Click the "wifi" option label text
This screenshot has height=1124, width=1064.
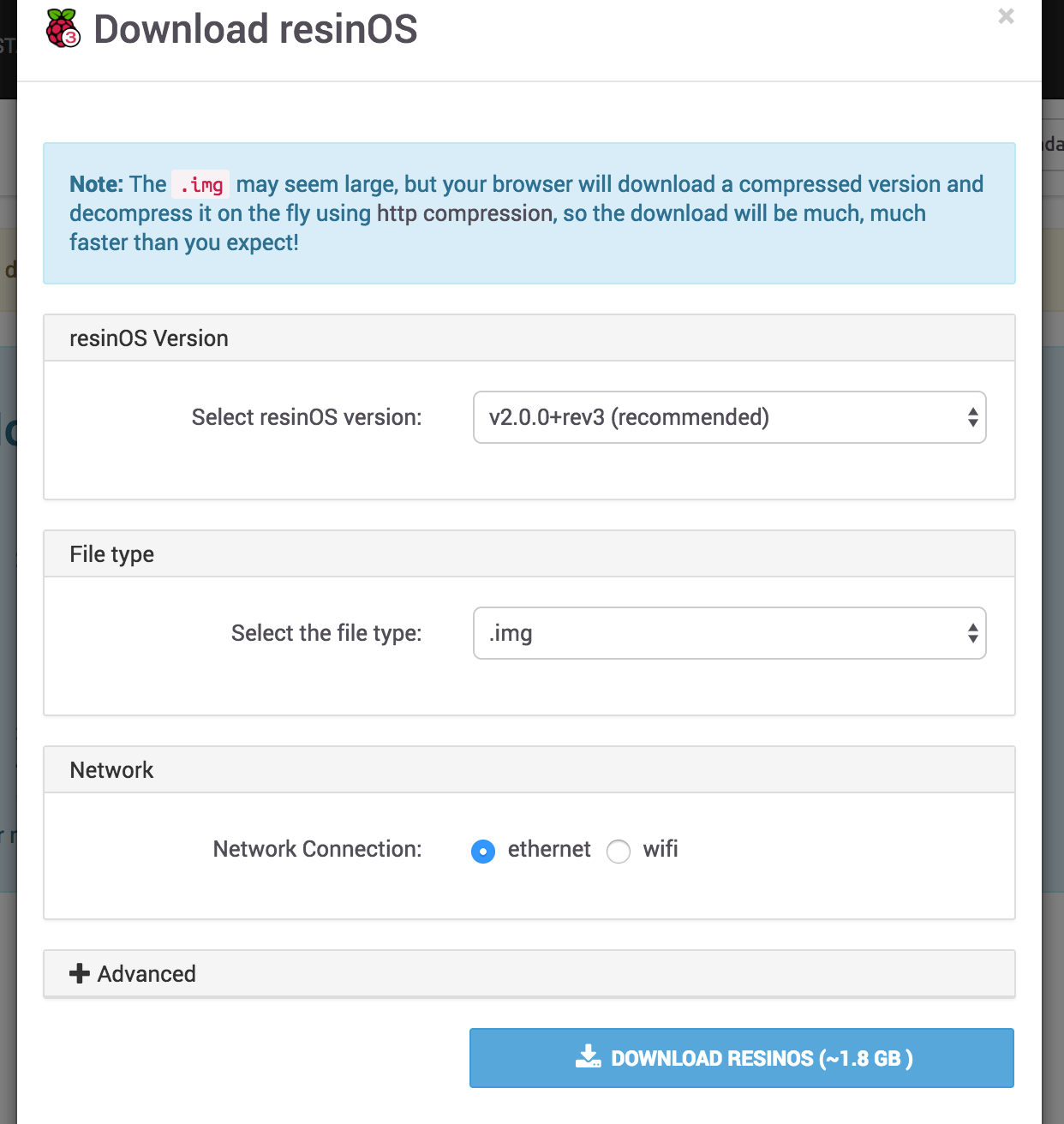(x=661, y=849)
